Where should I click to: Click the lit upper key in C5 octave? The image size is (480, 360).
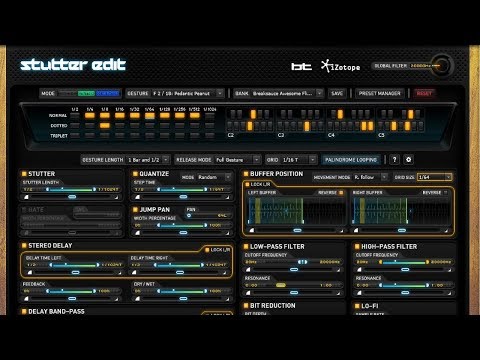(x=411, y=114)
